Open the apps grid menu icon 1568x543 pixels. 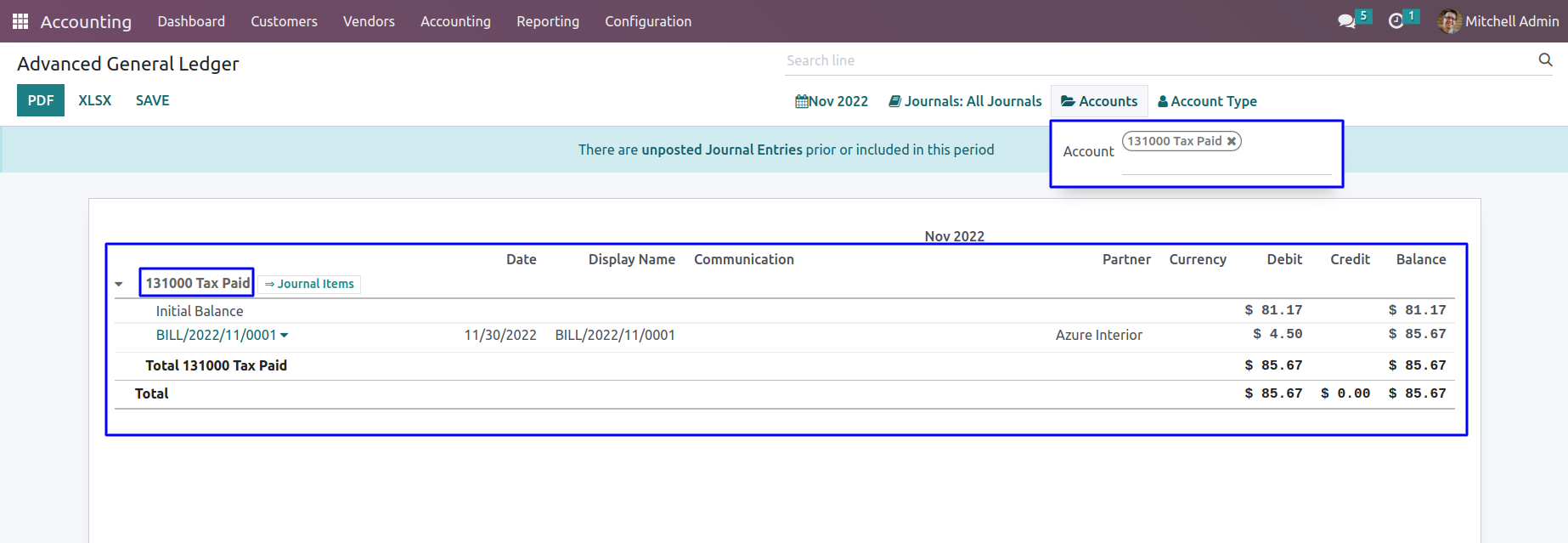[x=20, y=21]
